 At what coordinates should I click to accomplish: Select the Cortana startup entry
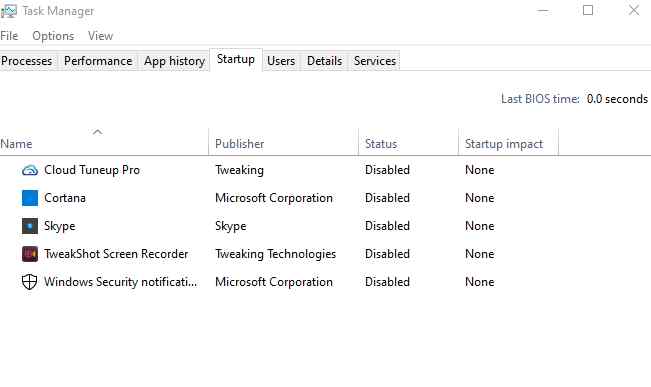click(x=65, y=198)
